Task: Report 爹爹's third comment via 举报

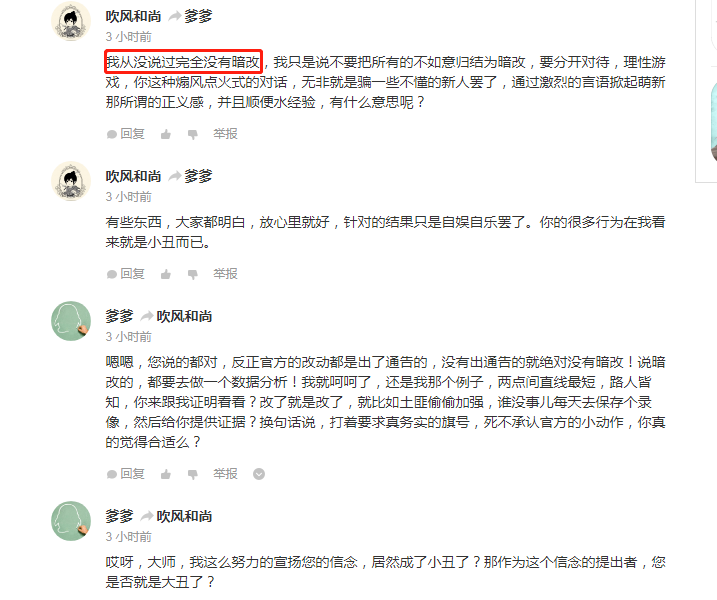Action: 225,474
